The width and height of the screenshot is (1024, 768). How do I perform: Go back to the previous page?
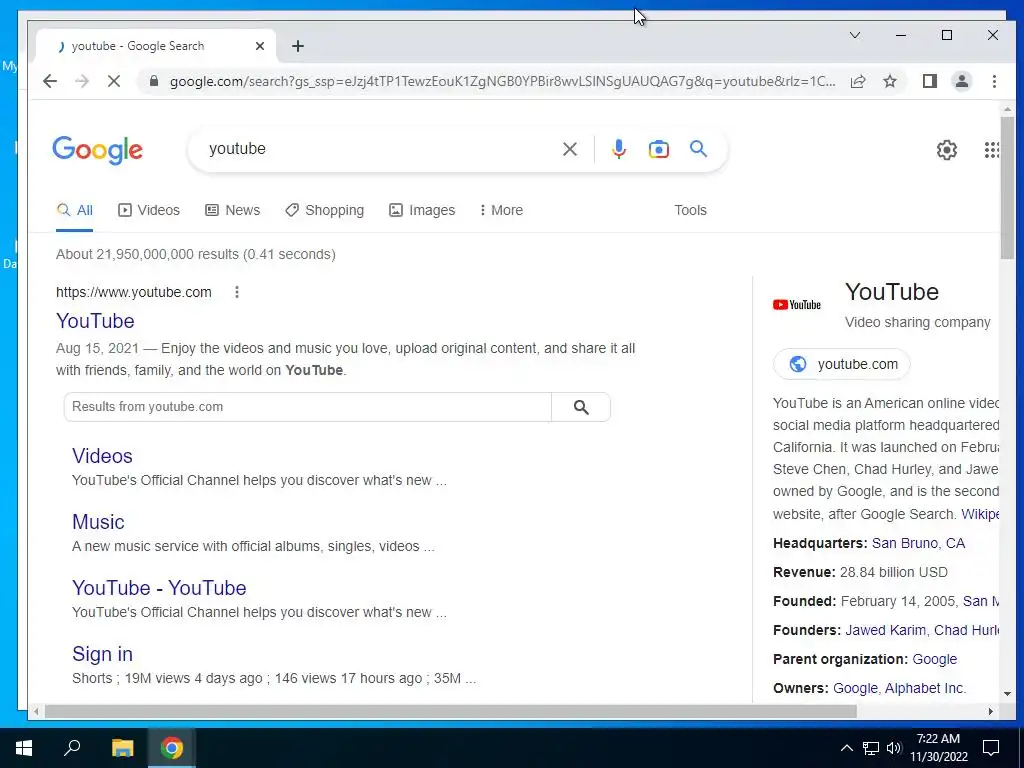50,81
